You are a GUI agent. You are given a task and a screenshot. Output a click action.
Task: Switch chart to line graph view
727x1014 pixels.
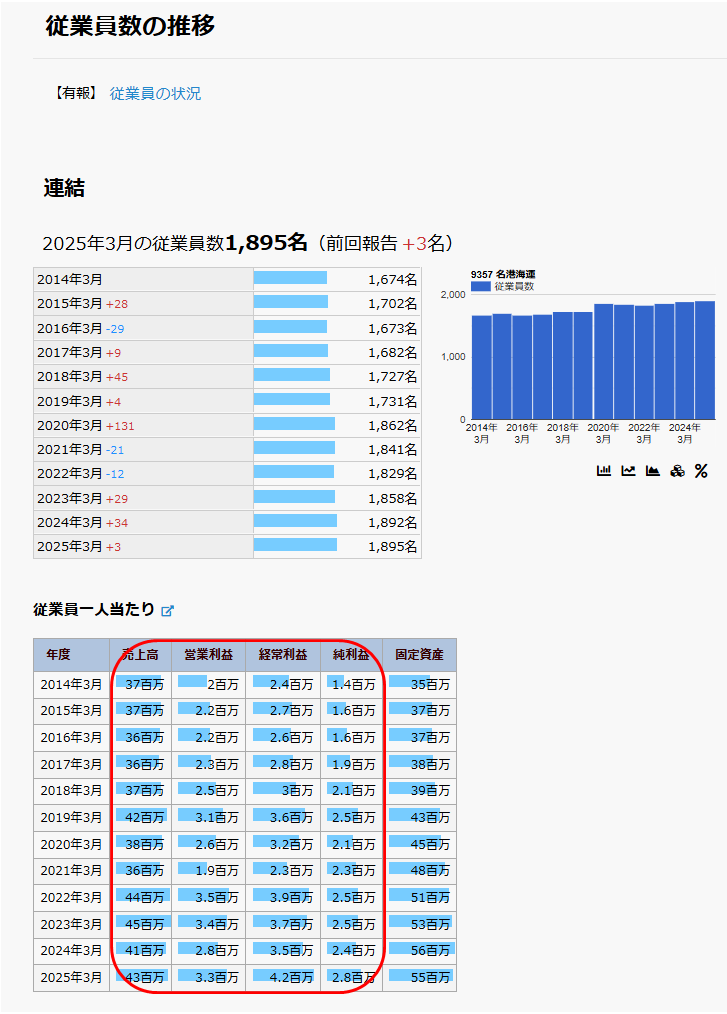(628, 471)
